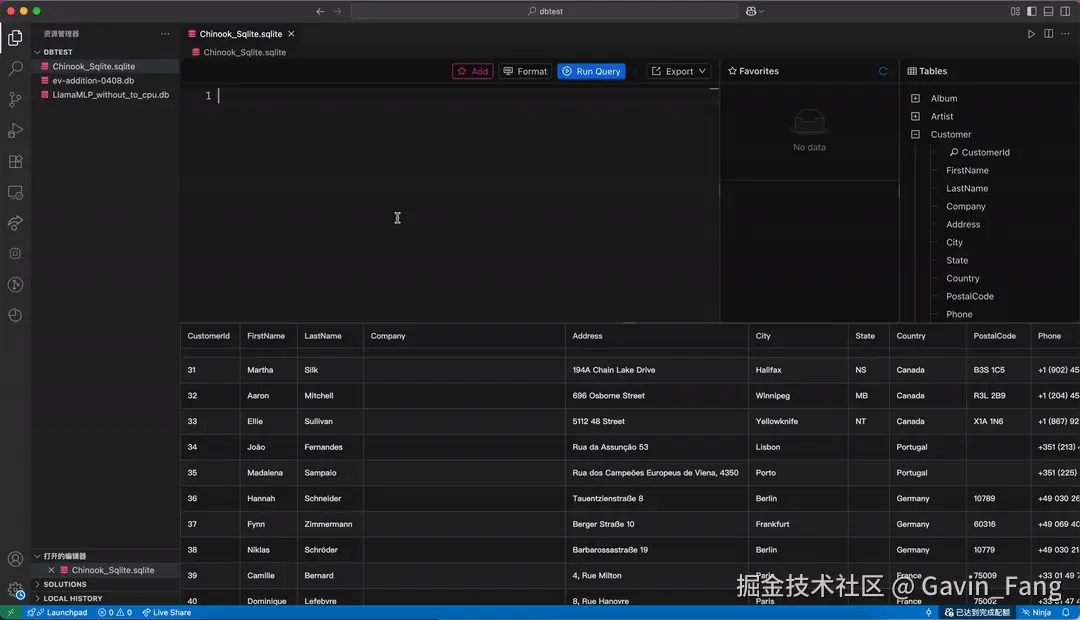Click the dbtest command center search
The height and width of the screenshot is (620, 1080).
544,11
